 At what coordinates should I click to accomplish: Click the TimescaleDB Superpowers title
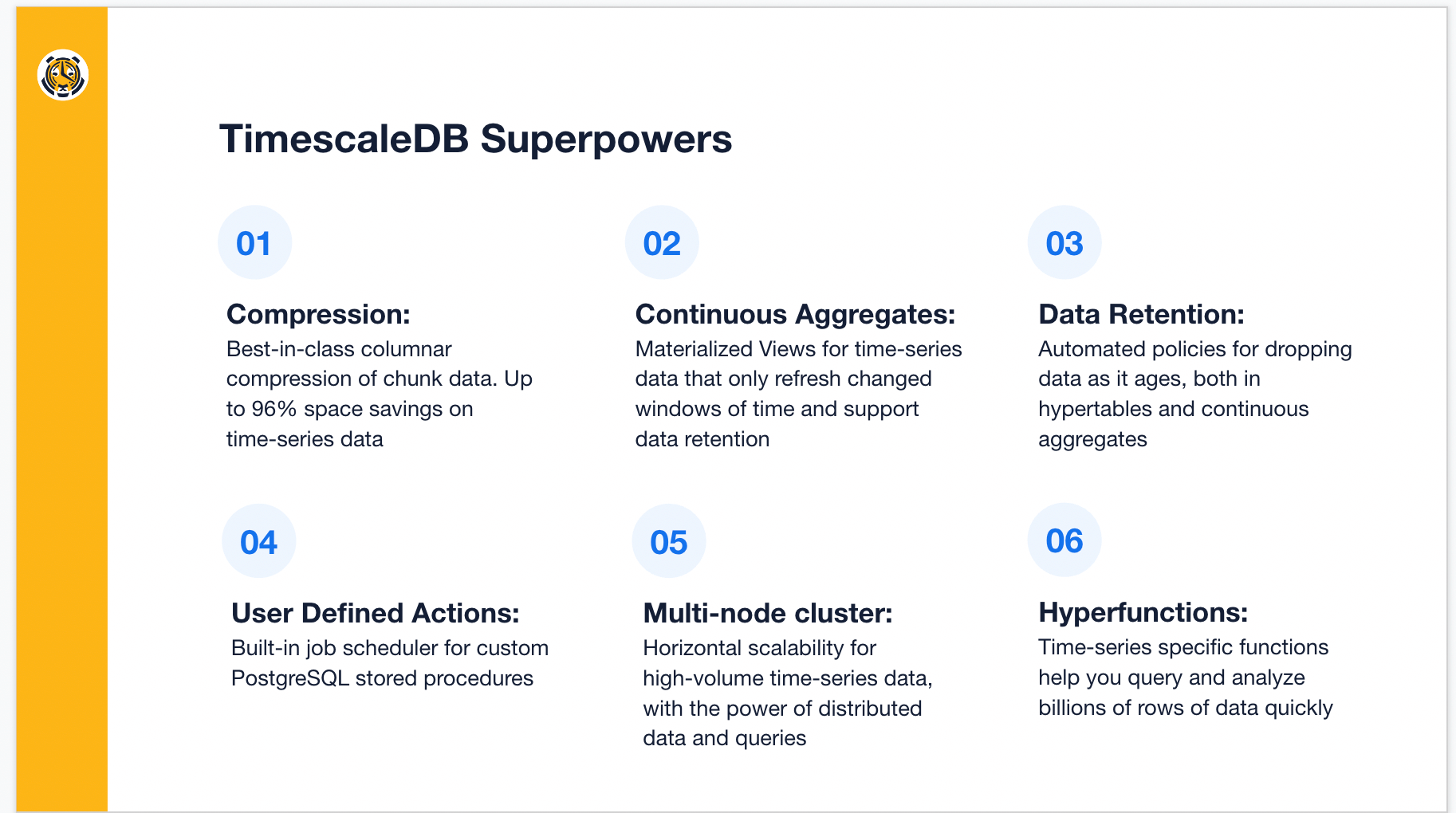[x=476, y=139]
